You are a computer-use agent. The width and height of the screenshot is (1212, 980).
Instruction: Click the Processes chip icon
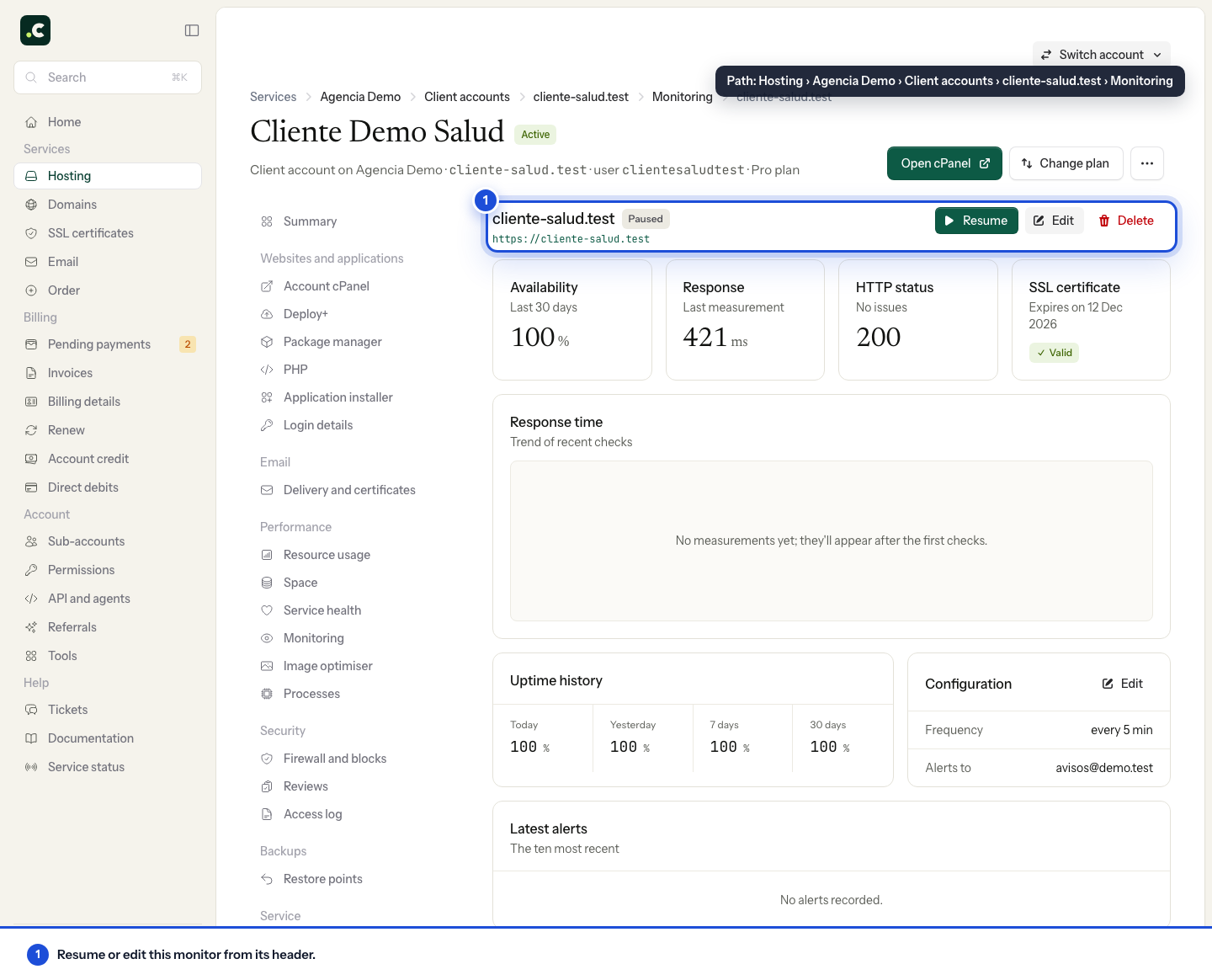pyautogui.click(x=267, y=694)
